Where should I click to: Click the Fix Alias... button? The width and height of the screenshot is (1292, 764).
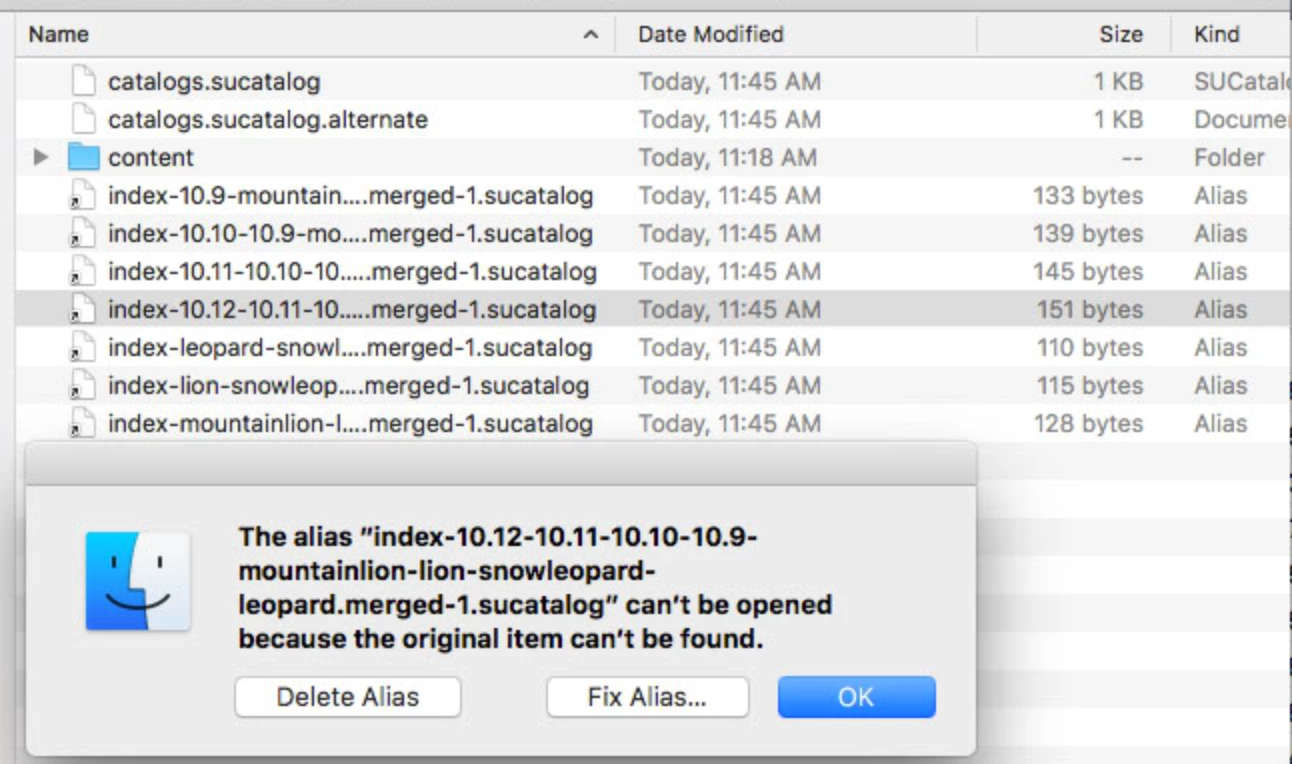coord(647,697)
